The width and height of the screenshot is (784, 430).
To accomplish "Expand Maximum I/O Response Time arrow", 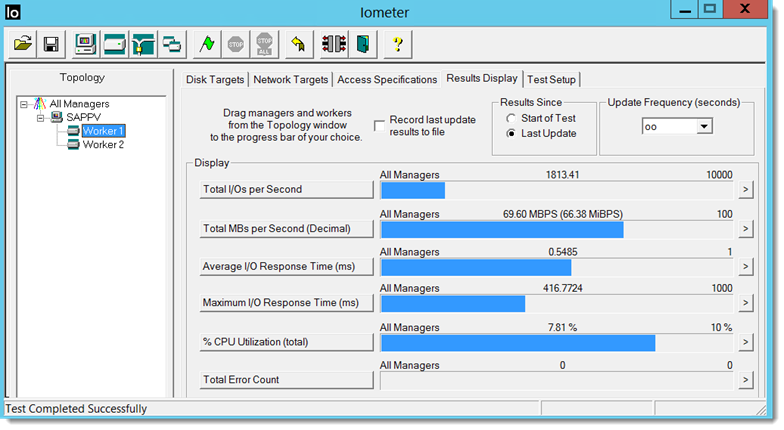I will 746,303.
